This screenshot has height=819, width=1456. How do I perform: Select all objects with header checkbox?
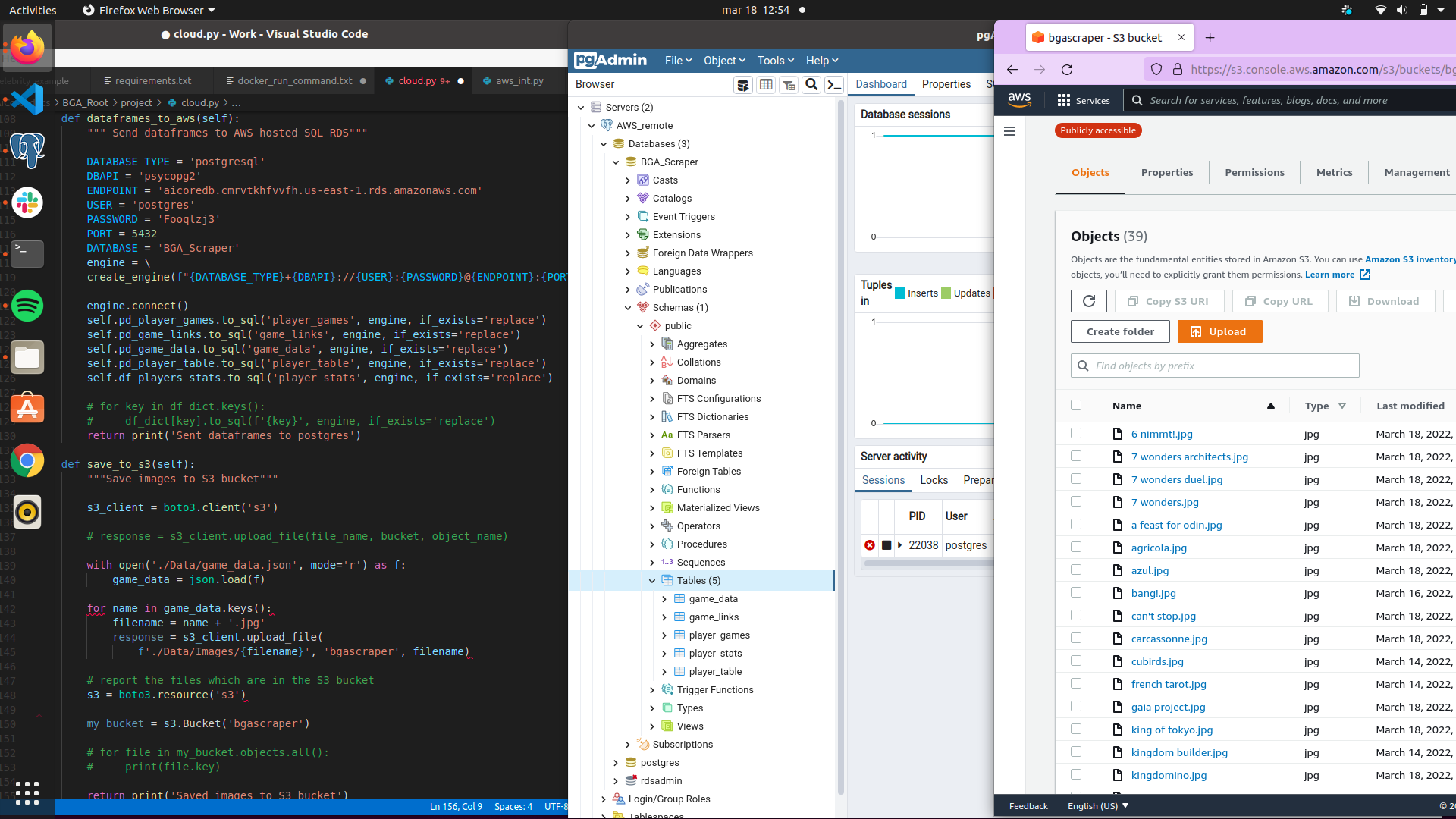[x=1075, y=406]
